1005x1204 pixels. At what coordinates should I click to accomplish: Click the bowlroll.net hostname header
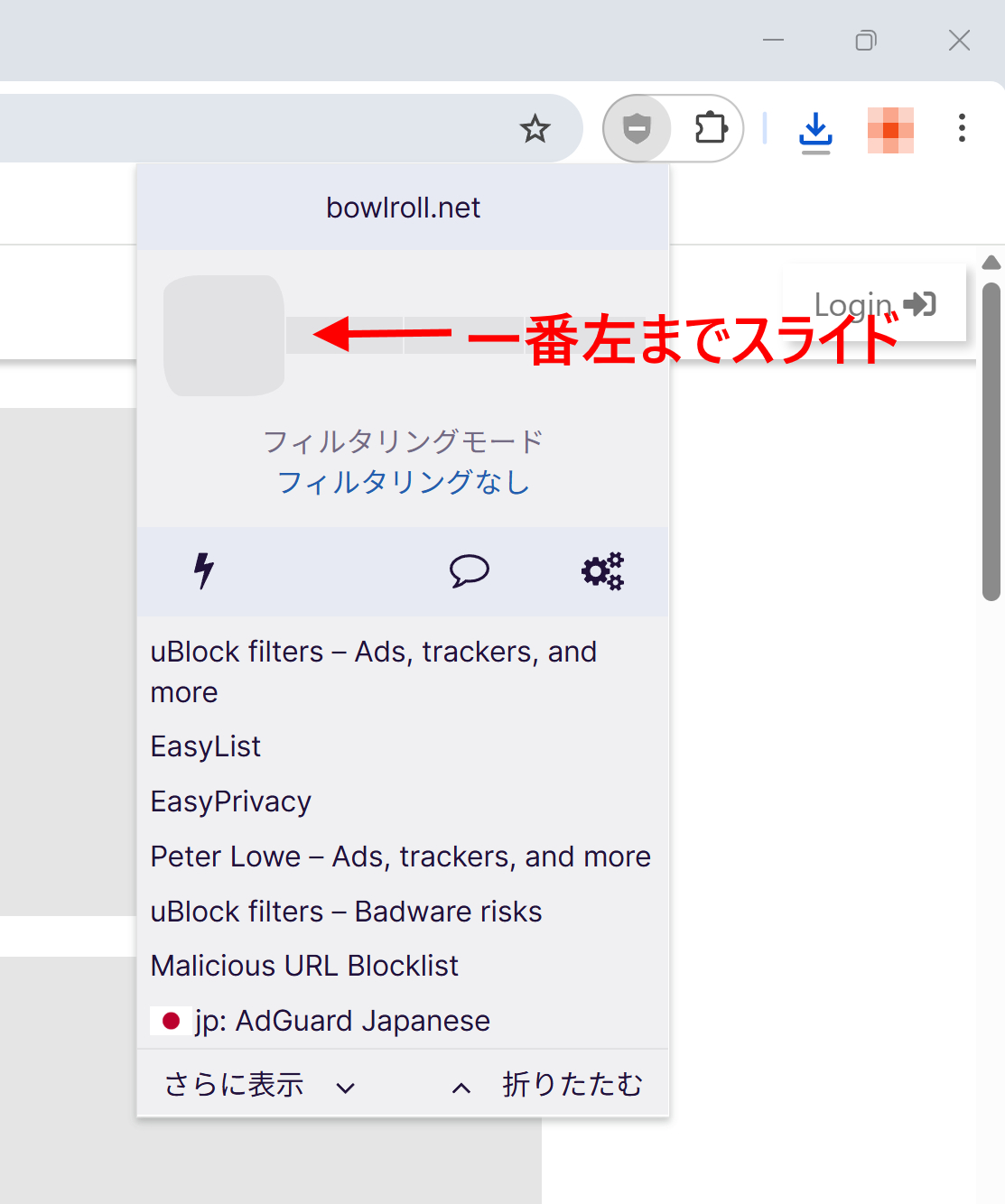pos(403,208)
